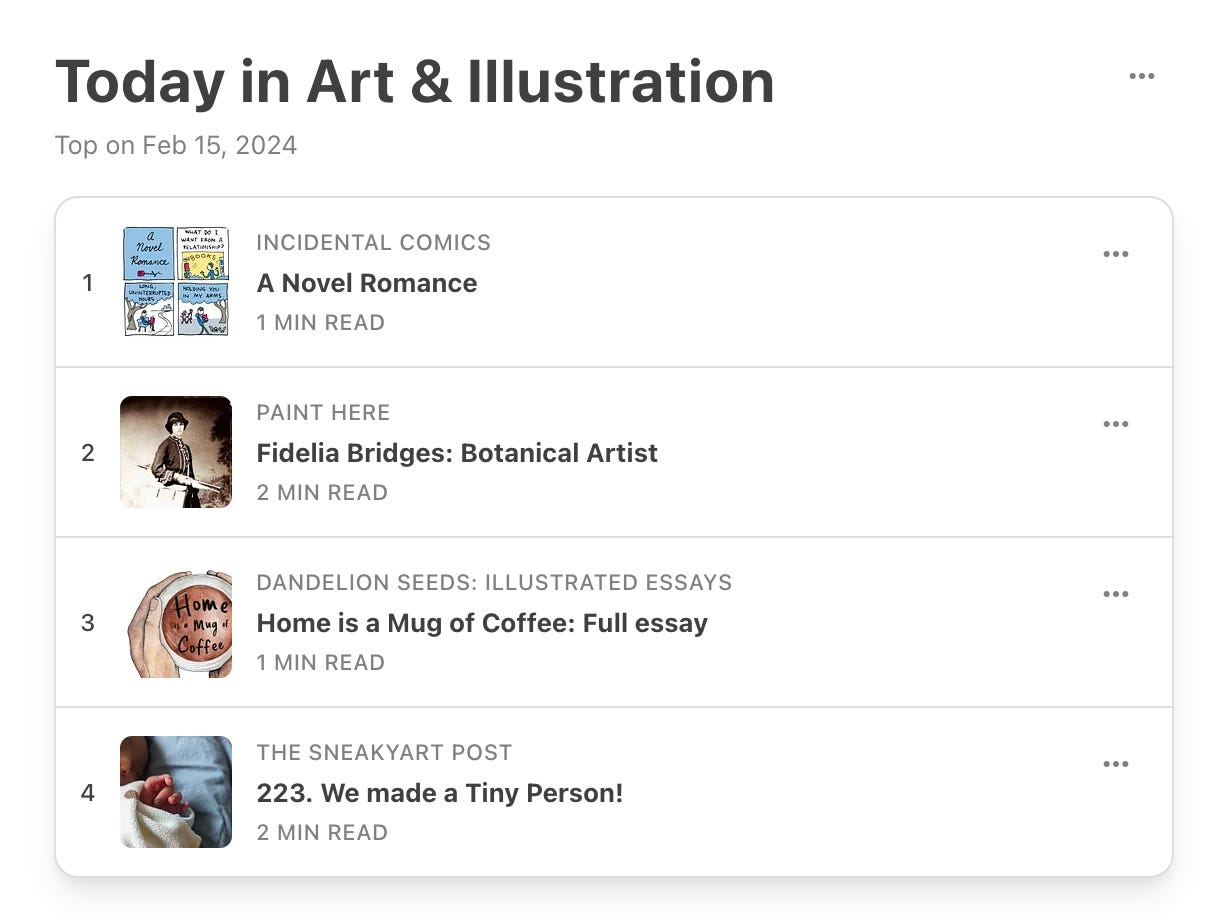Visit Dandelion Seeds: Illustrated Essays publication

[494, 583]
